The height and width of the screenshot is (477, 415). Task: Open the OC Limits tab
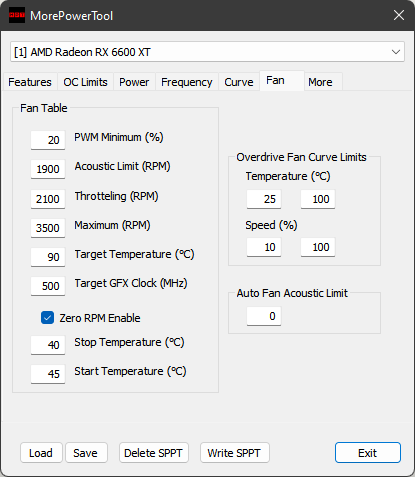click(85, 82)
